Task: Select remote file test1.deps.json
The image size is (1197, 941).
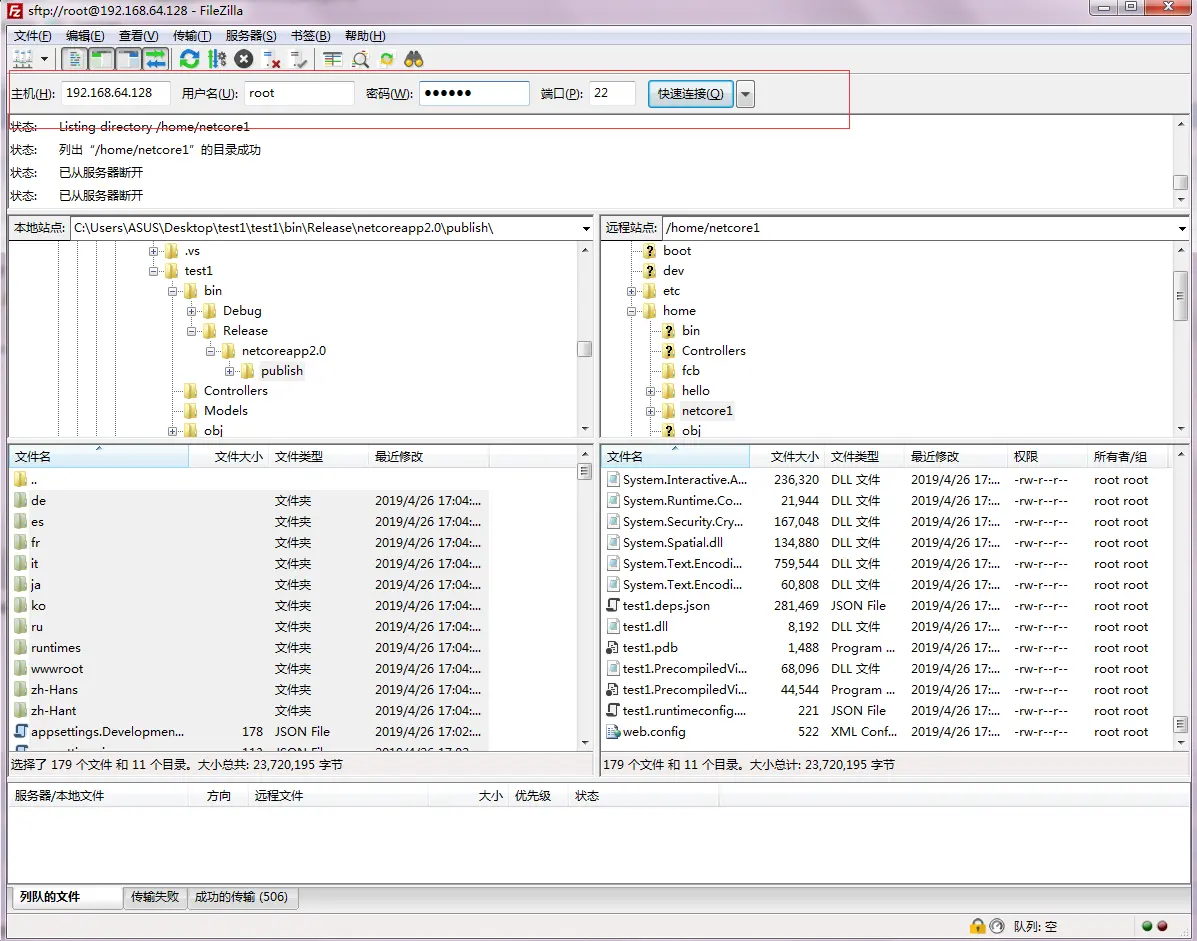Action: 666,606
